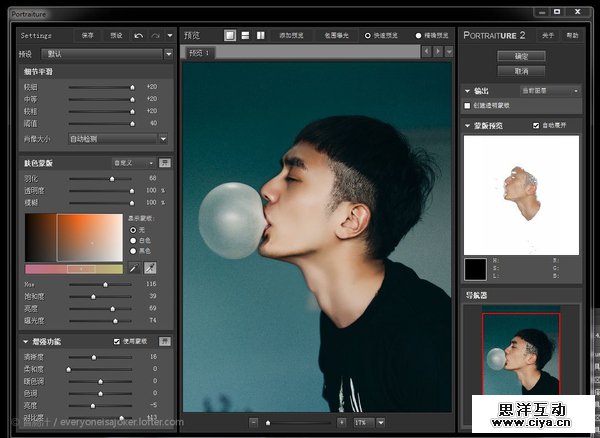This screenshot has height=438, width=600.
Task: Open the 肖像大小 dropdown (自动检测)
Action: click(115, 138)
